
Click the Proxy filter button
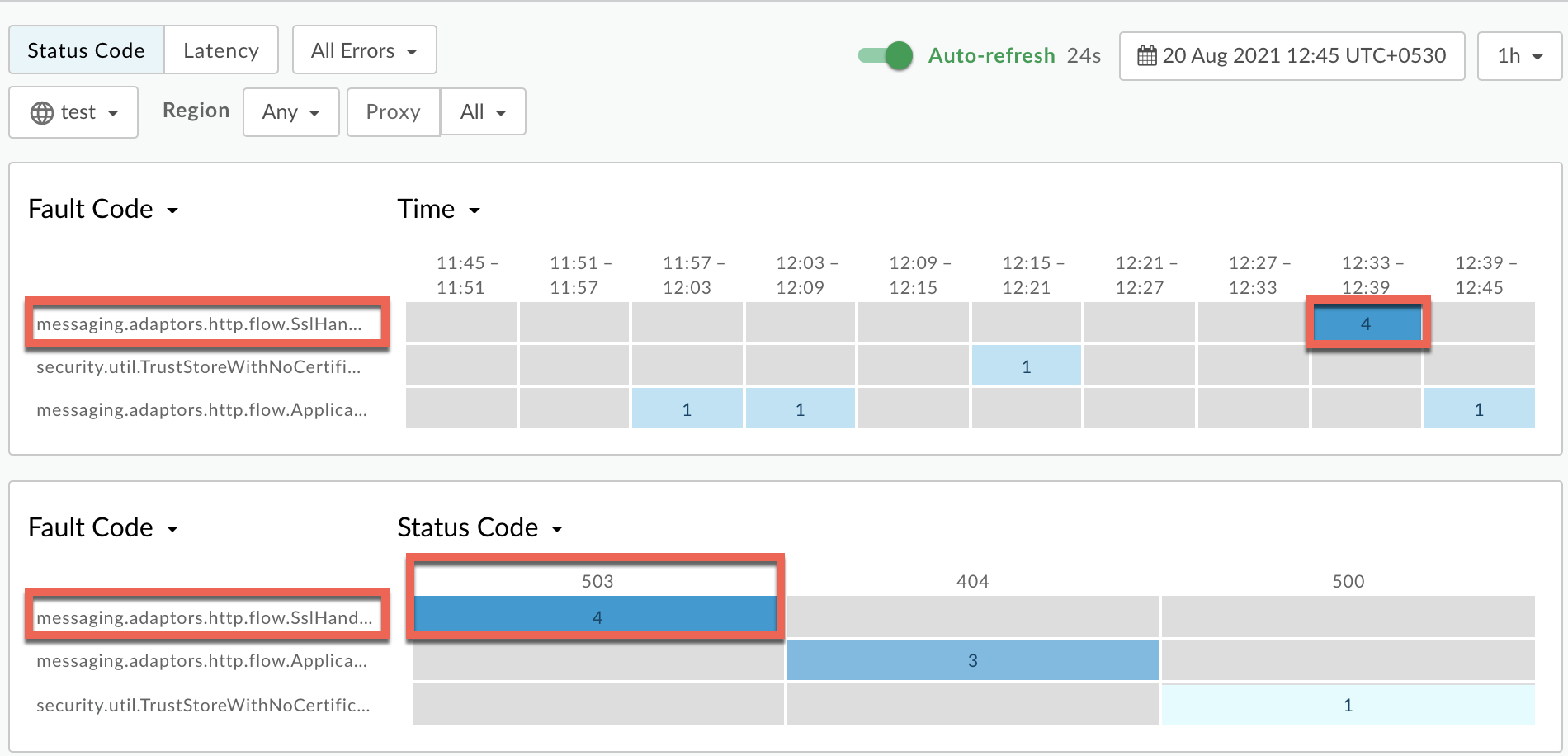click(x=393, y=112)
